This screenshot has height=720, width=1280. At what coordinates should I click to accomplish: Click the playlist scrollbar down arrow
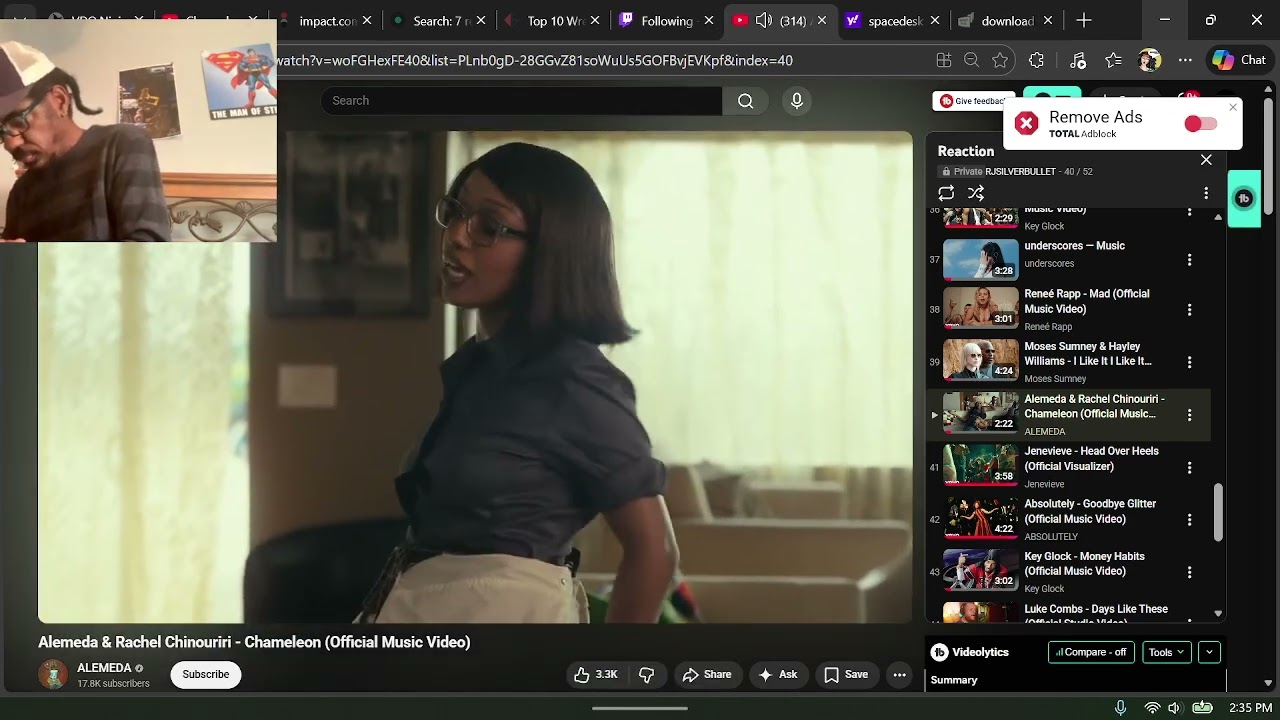pos(1218,613)
